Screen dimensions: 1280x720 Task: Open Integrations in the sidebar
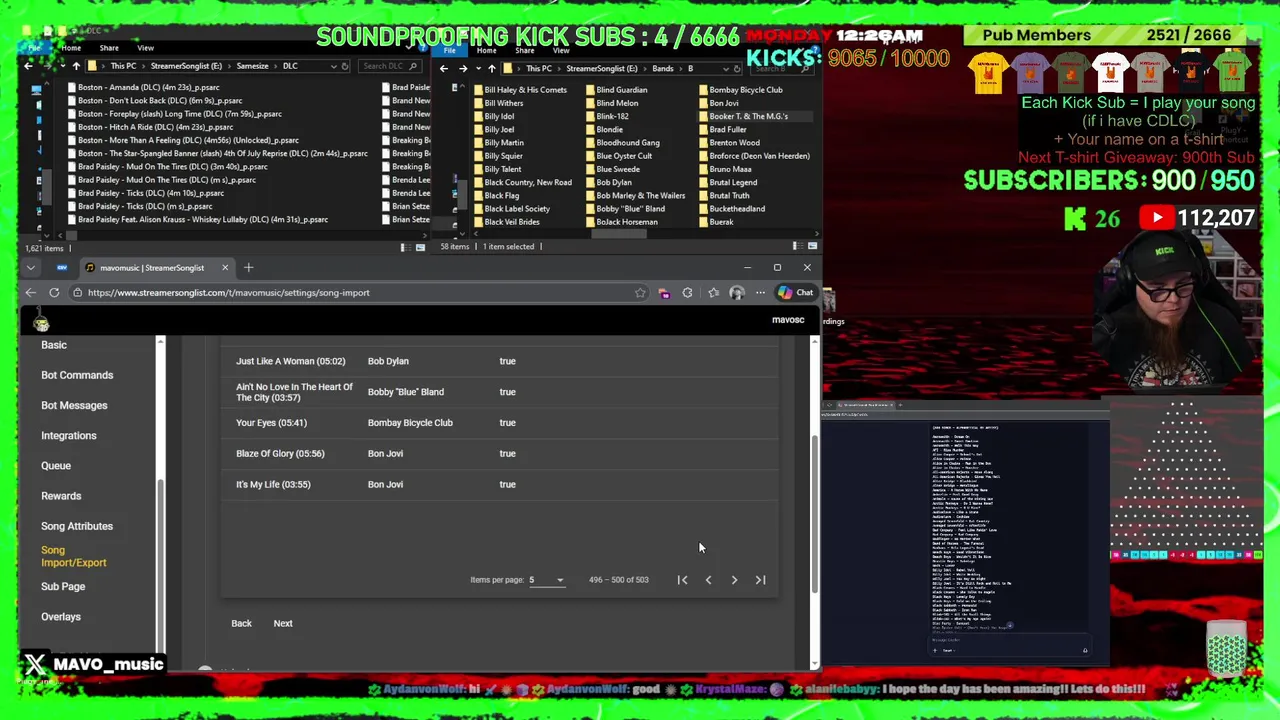pos(69,435)
